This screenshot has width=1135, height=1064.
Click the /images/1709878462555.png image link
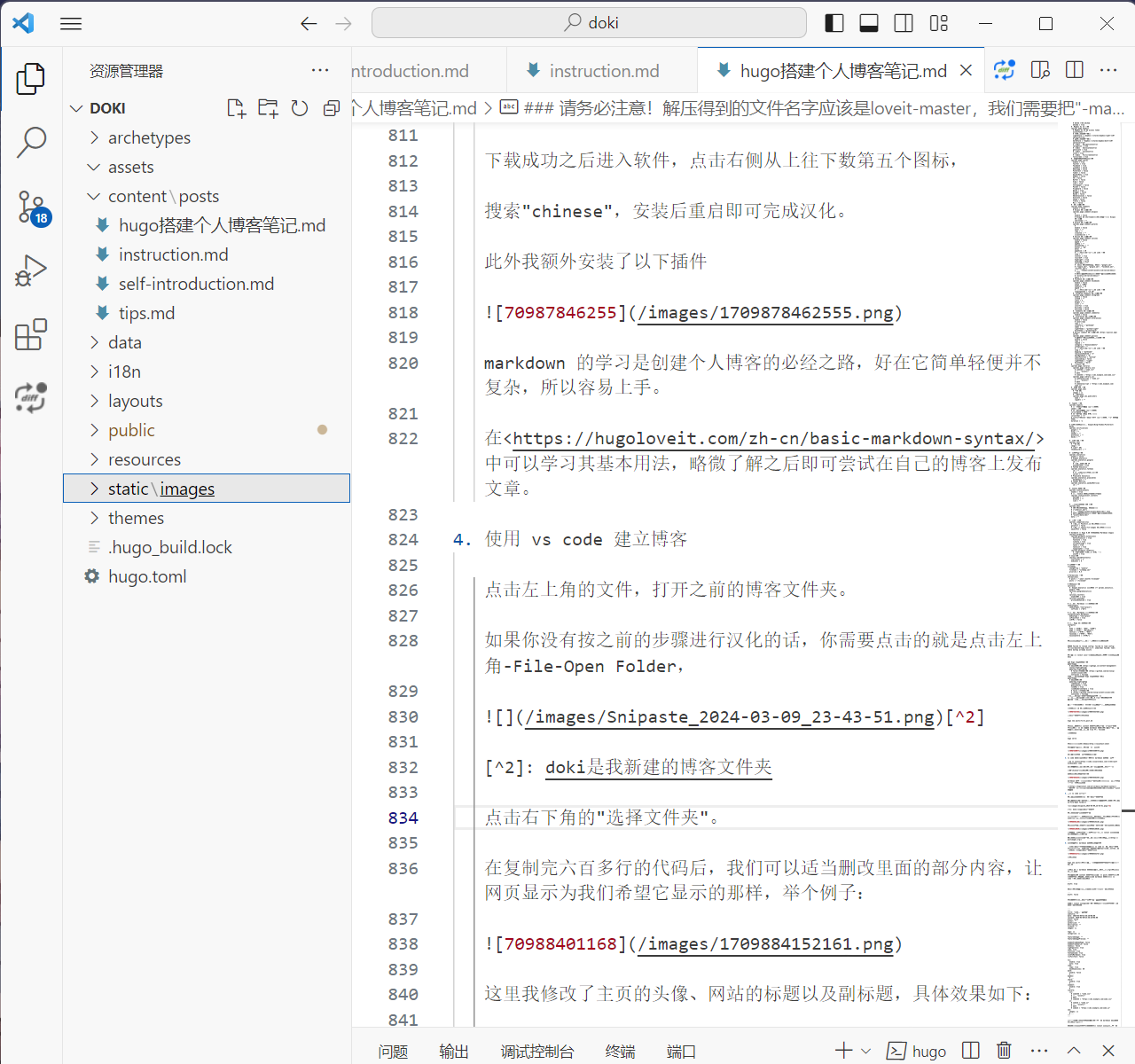click(x=766, y=313)
